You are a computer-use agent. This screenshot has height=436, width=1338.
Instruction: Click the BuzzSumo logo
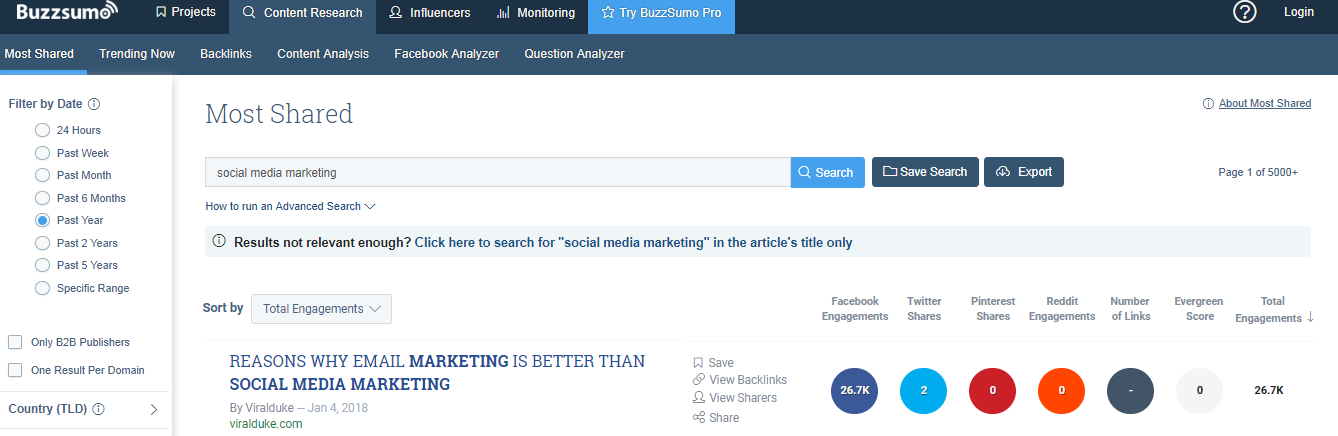point(66,12)
